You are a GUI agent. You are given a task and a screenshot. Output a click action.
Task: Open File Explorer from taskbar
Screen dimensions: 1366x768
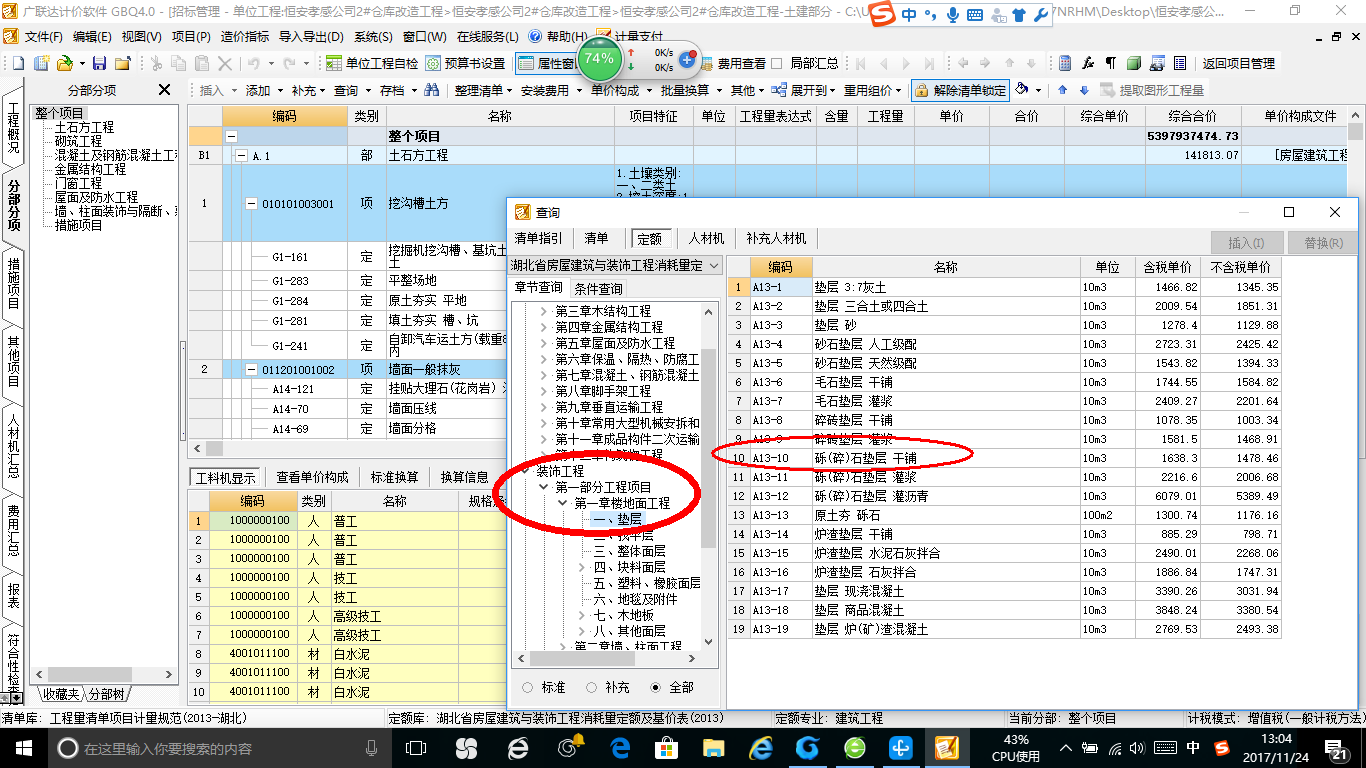coord(714,748)
